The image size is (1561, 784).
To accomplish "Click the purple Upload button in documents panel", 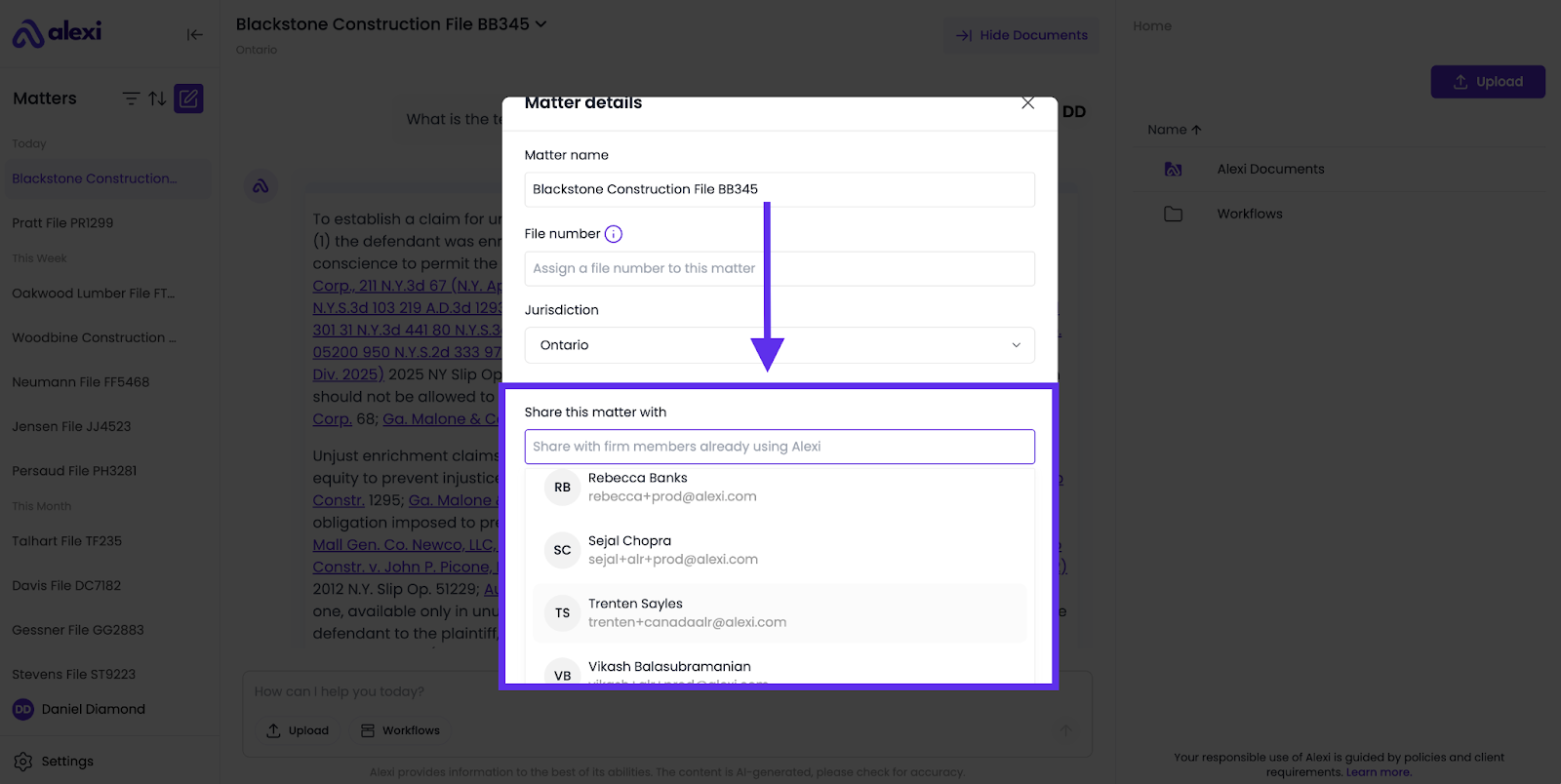I will [1488, 82].
